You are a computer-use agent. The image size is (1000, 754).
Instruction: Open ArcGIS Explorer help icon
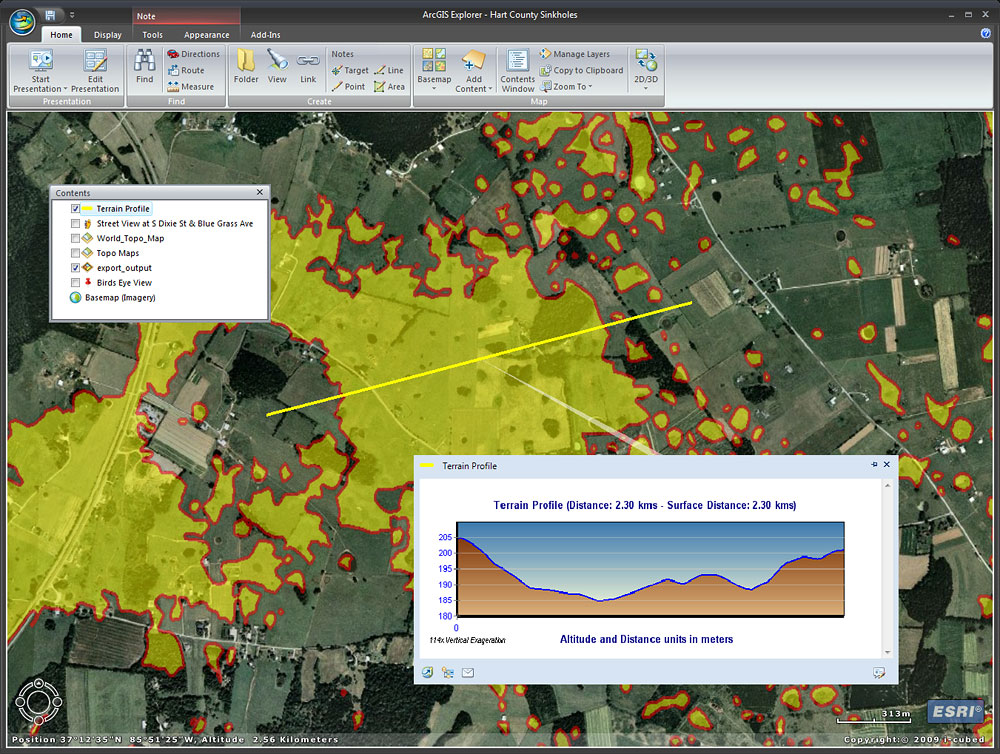(985, 33)
